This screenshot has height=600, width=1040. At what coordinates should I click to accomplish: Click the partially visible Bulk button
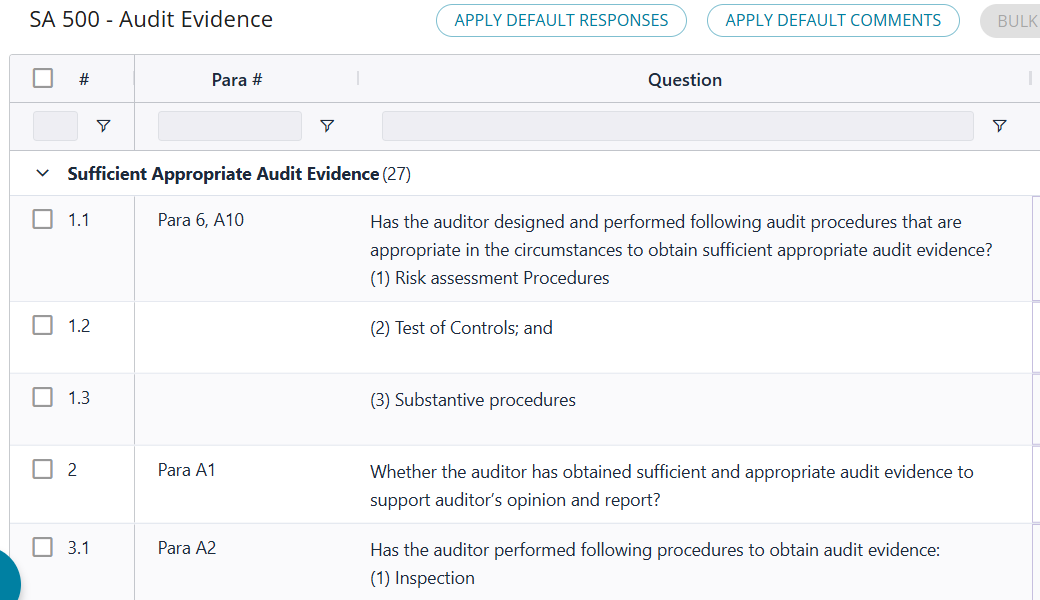(1012, 21)
